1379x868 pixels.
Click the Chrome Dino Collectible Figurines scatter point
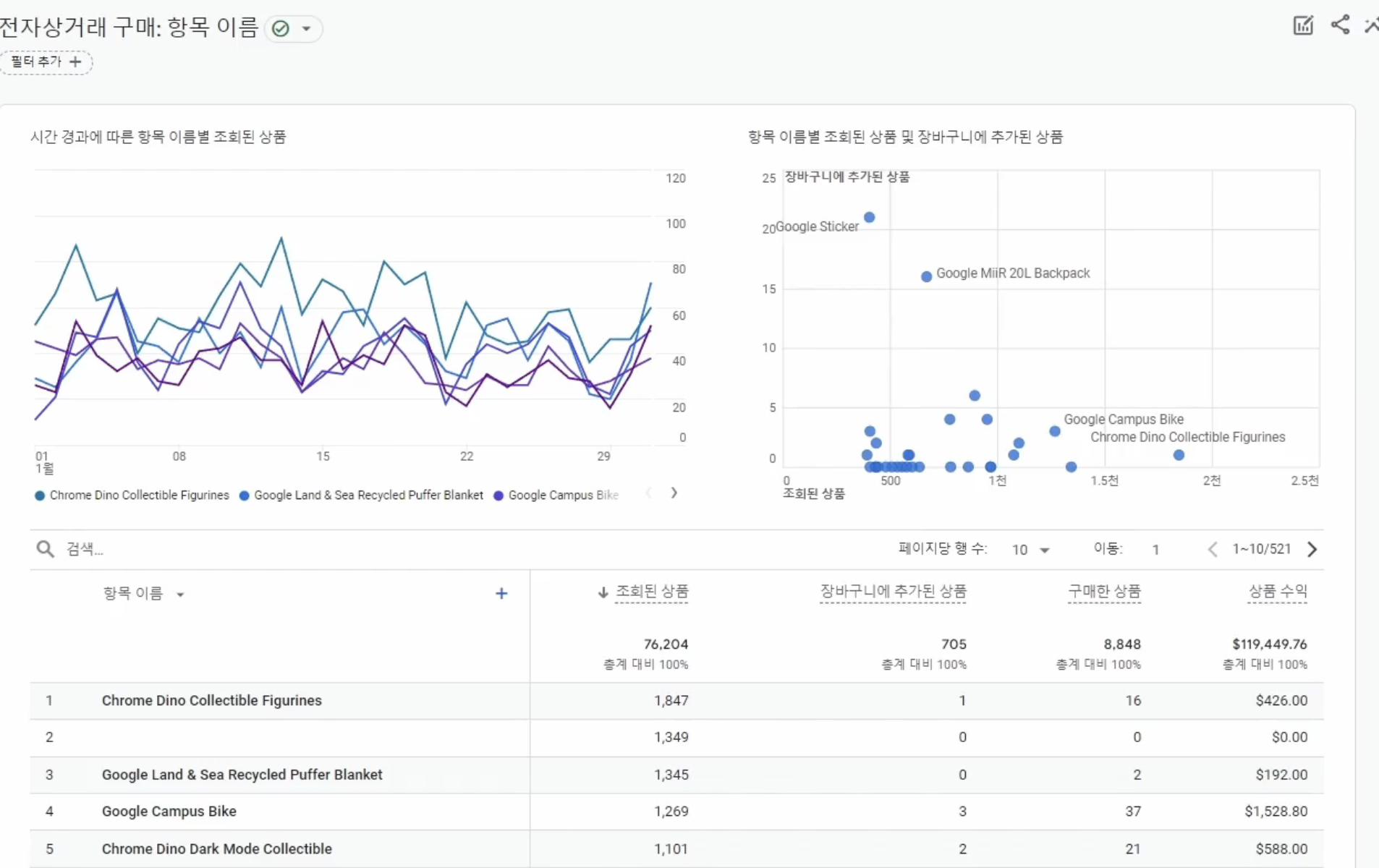(1179, 455)
